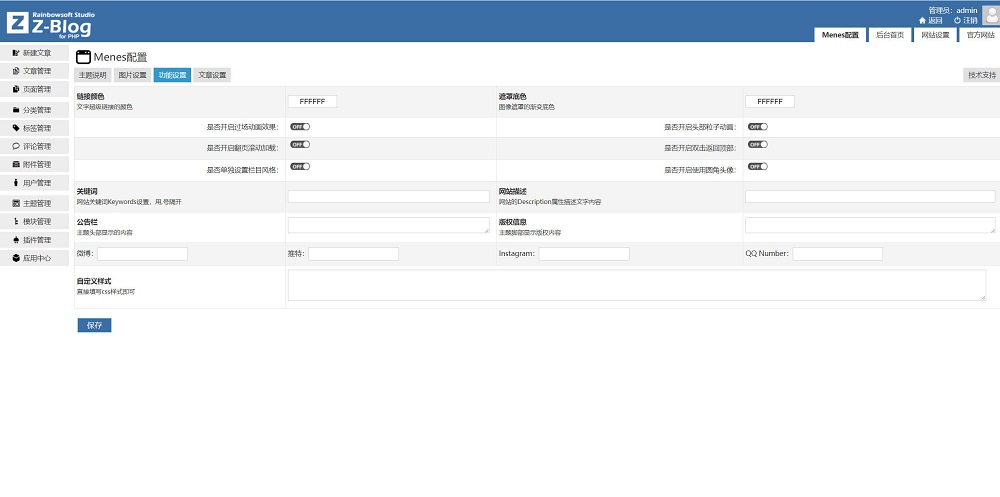Click the 新建文章 icon in the sidebar
1000x497 pixels.
(x=16, y=52)
